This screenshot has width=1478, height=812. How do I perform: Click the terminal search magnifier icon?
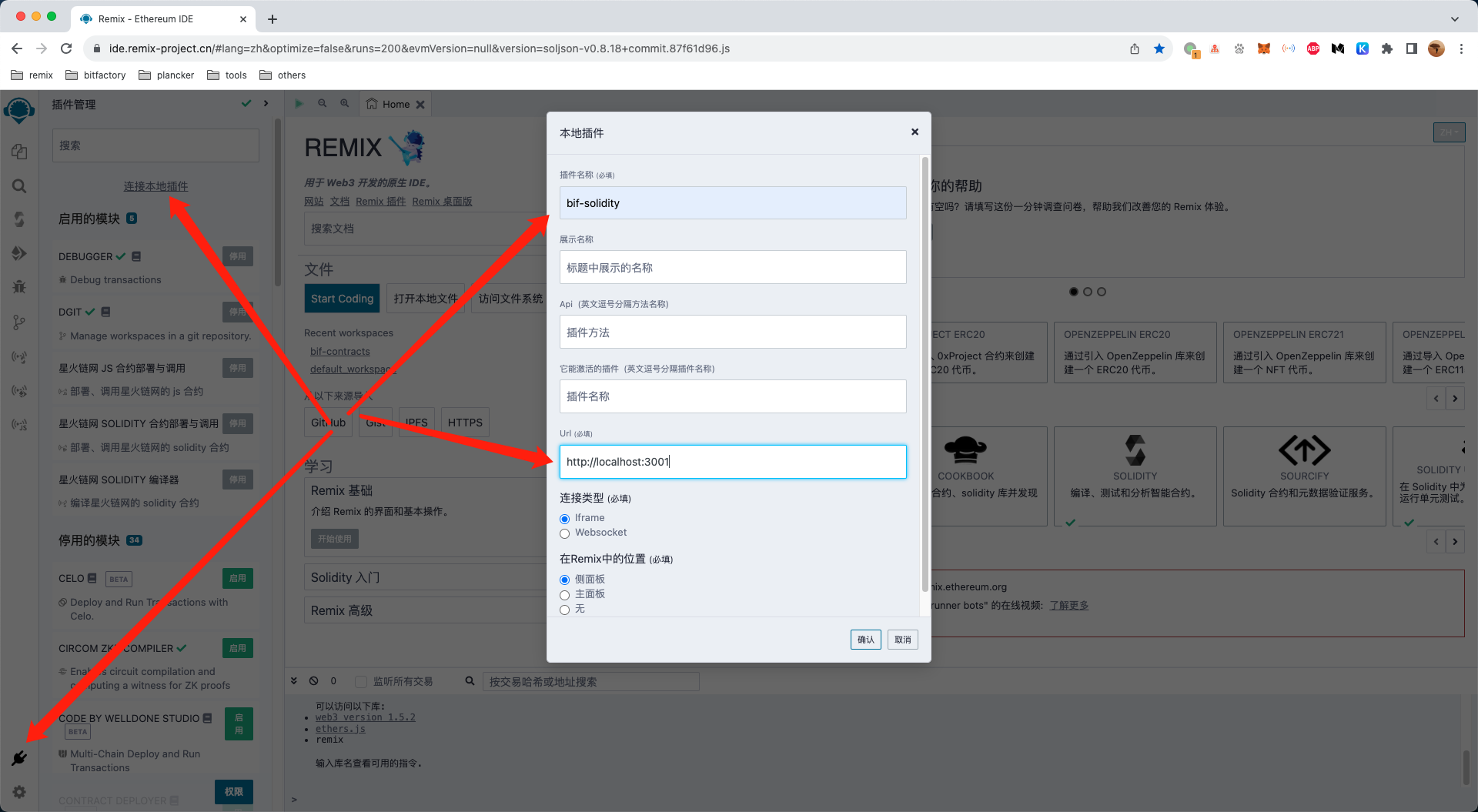click(470, 681)
